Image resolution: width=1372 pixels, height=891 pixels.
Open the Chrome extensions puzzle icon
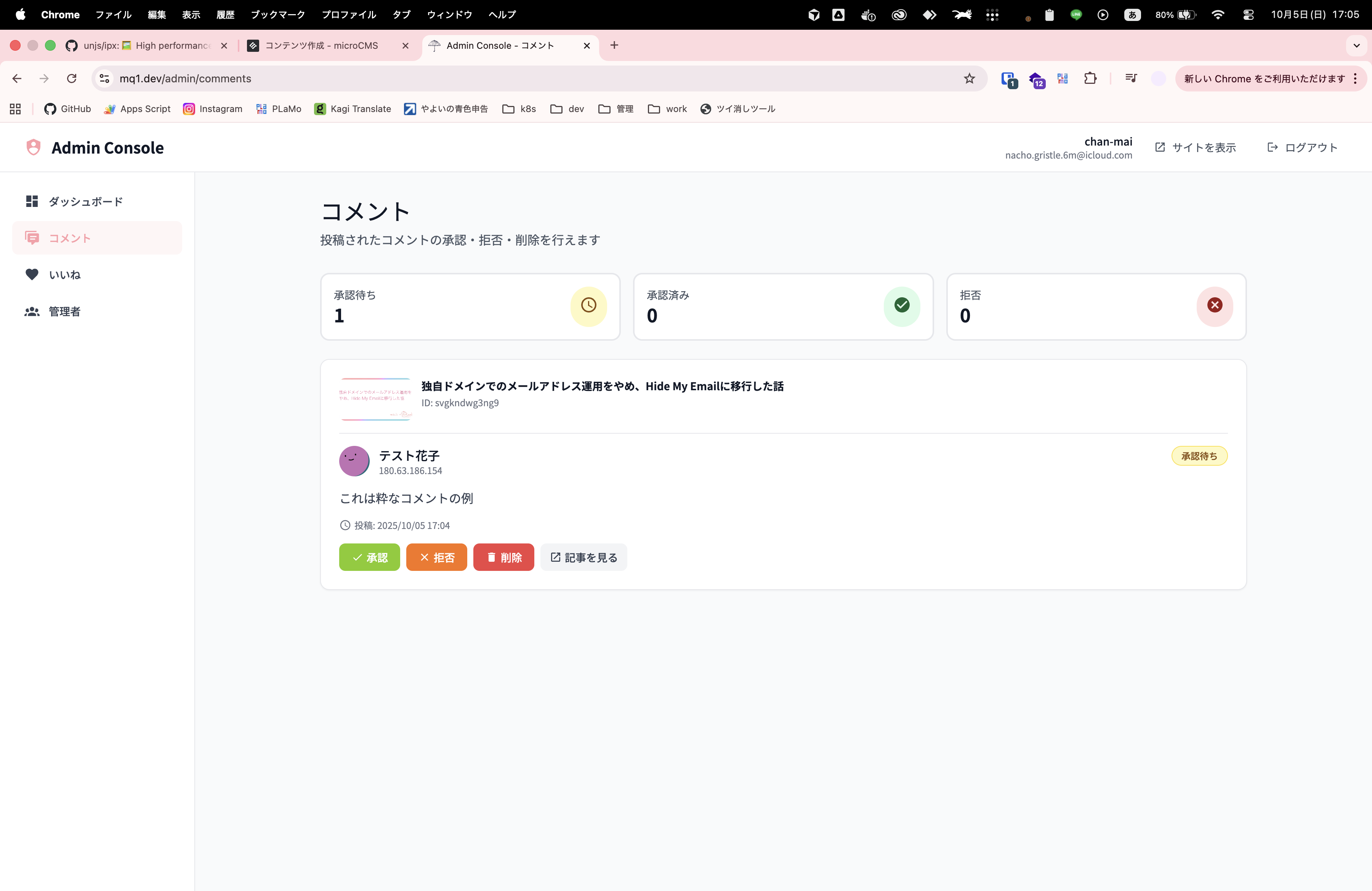coord(1090,79)
